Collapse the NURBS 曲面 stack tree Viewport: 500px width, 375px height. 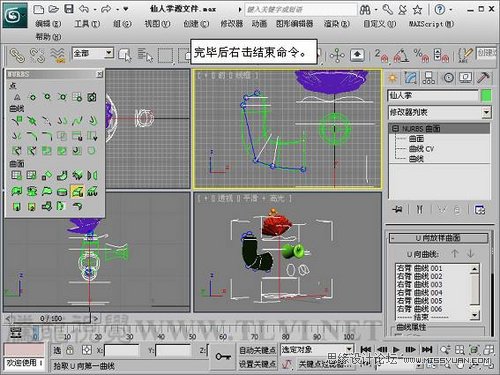coord(395,129)
